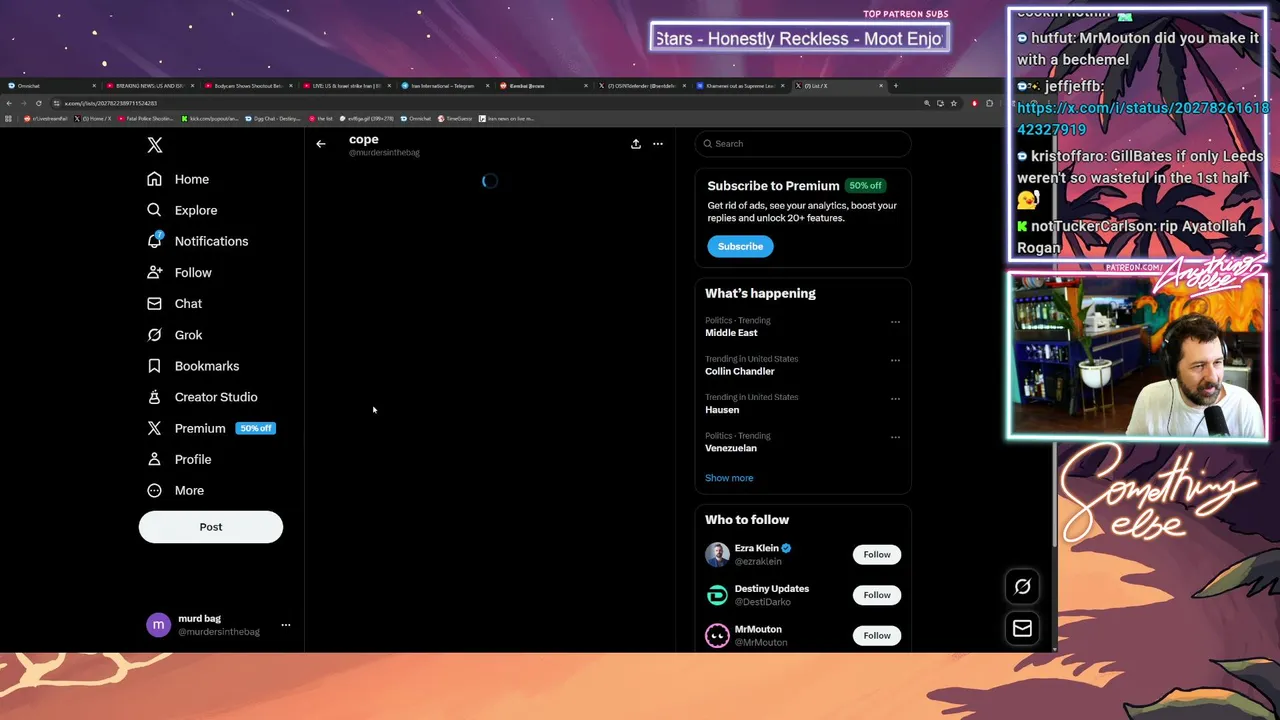Switch to the OSINTdefender tab
Image resolution: width=1280 pixels, height=720 pixels.
click(640, 86)
